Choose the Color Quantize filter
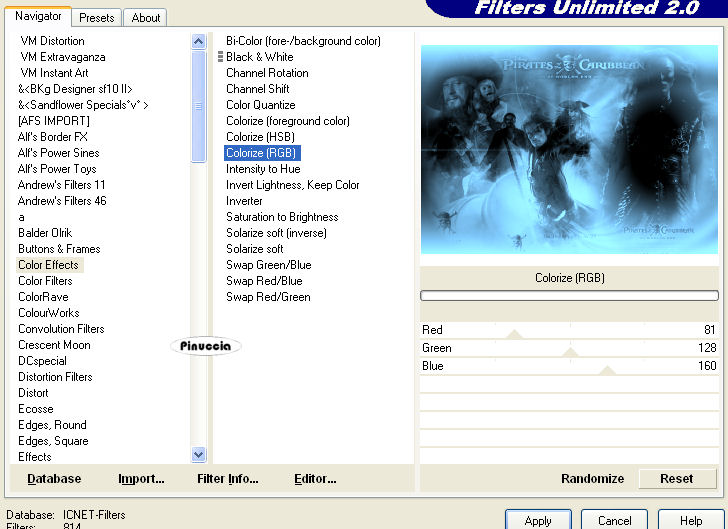The width and height of the screenshot is (728, 529). coord(260,105)
